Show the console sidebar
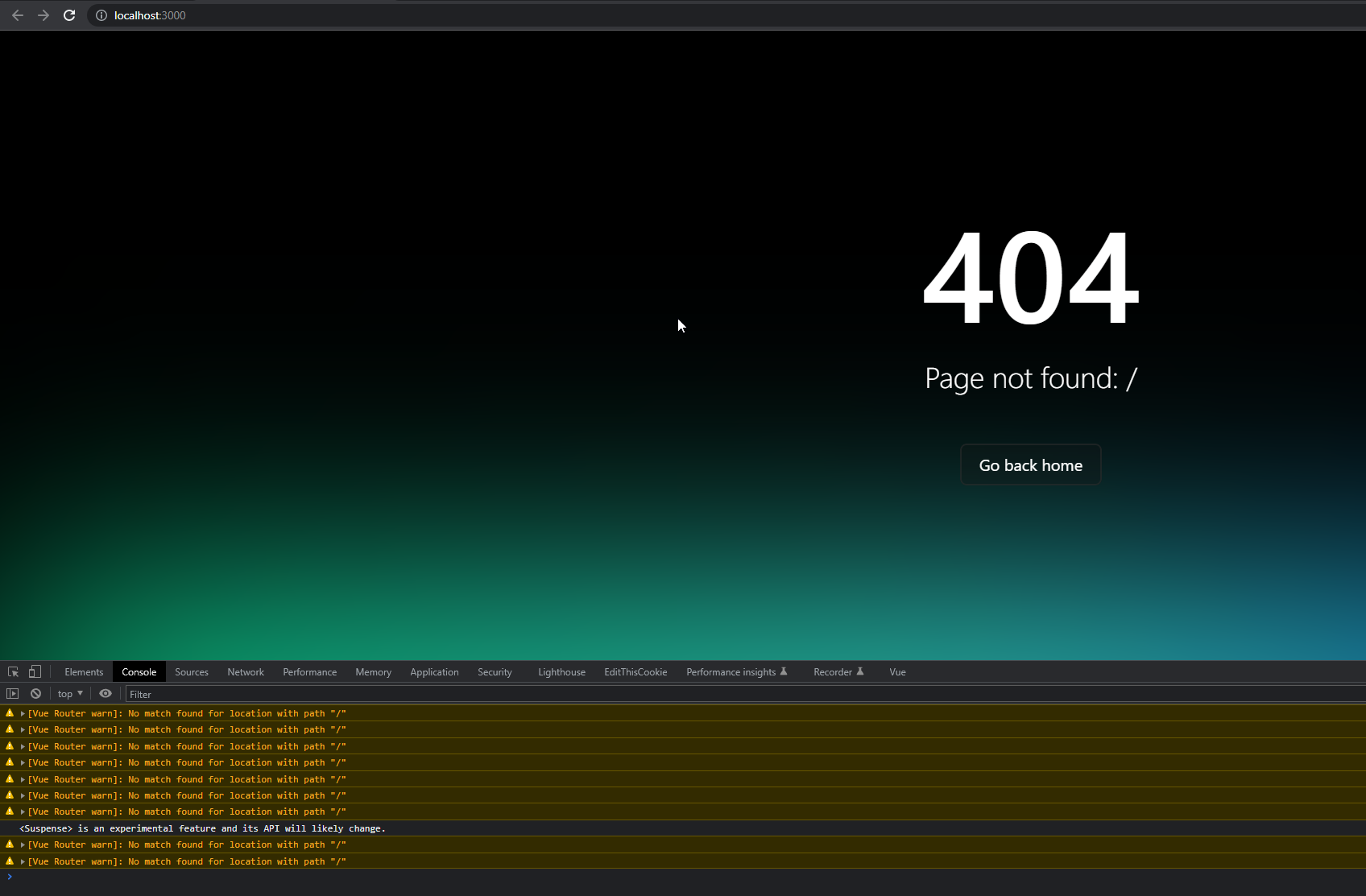This screenshot has height=896, width=1366. pos(12,693)
